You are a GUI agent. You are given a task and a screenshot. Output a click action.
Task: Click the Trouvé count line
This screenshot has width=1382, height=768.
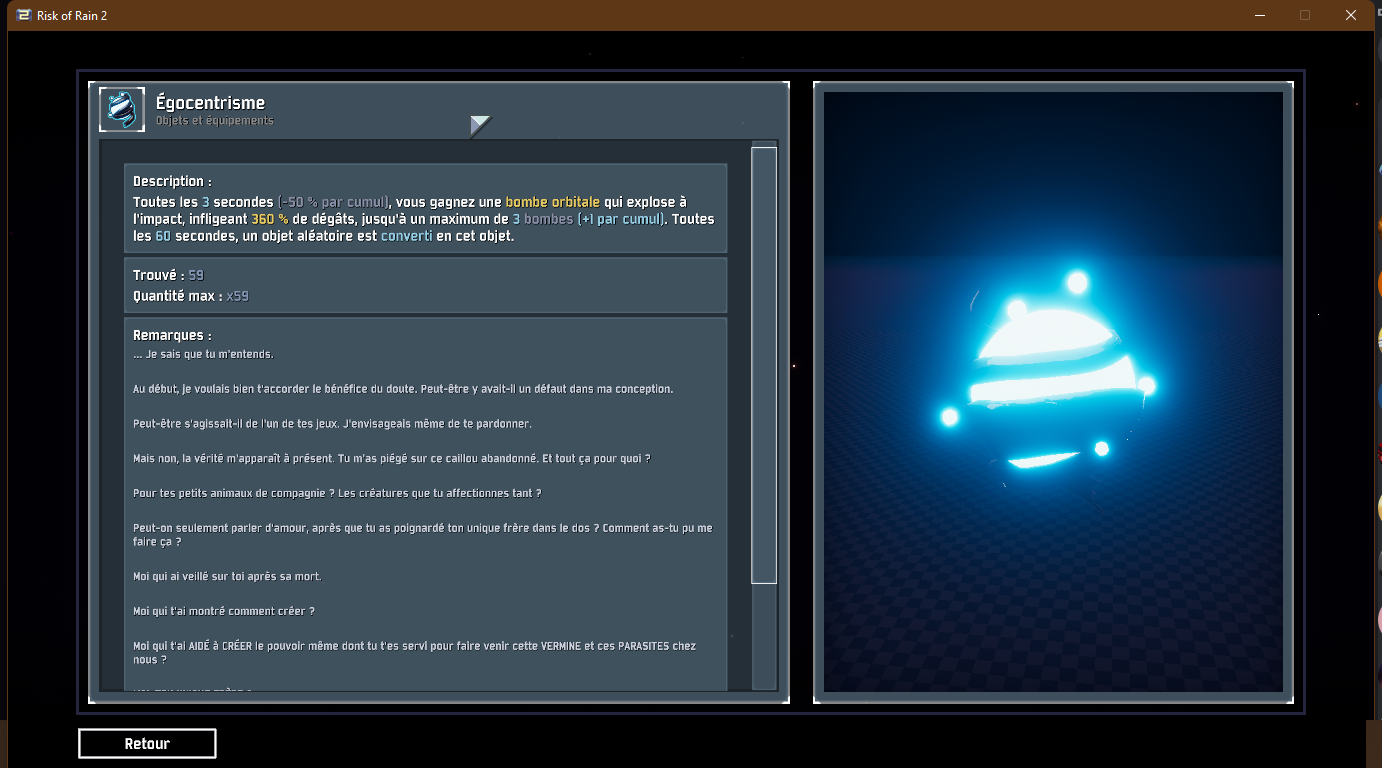pos(168,275)
